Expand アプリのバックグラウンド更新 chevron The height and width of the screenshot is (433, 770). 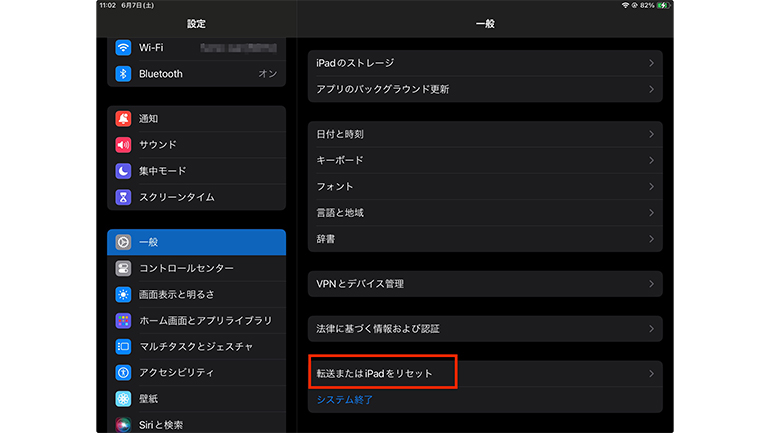(x=651, y=89)
